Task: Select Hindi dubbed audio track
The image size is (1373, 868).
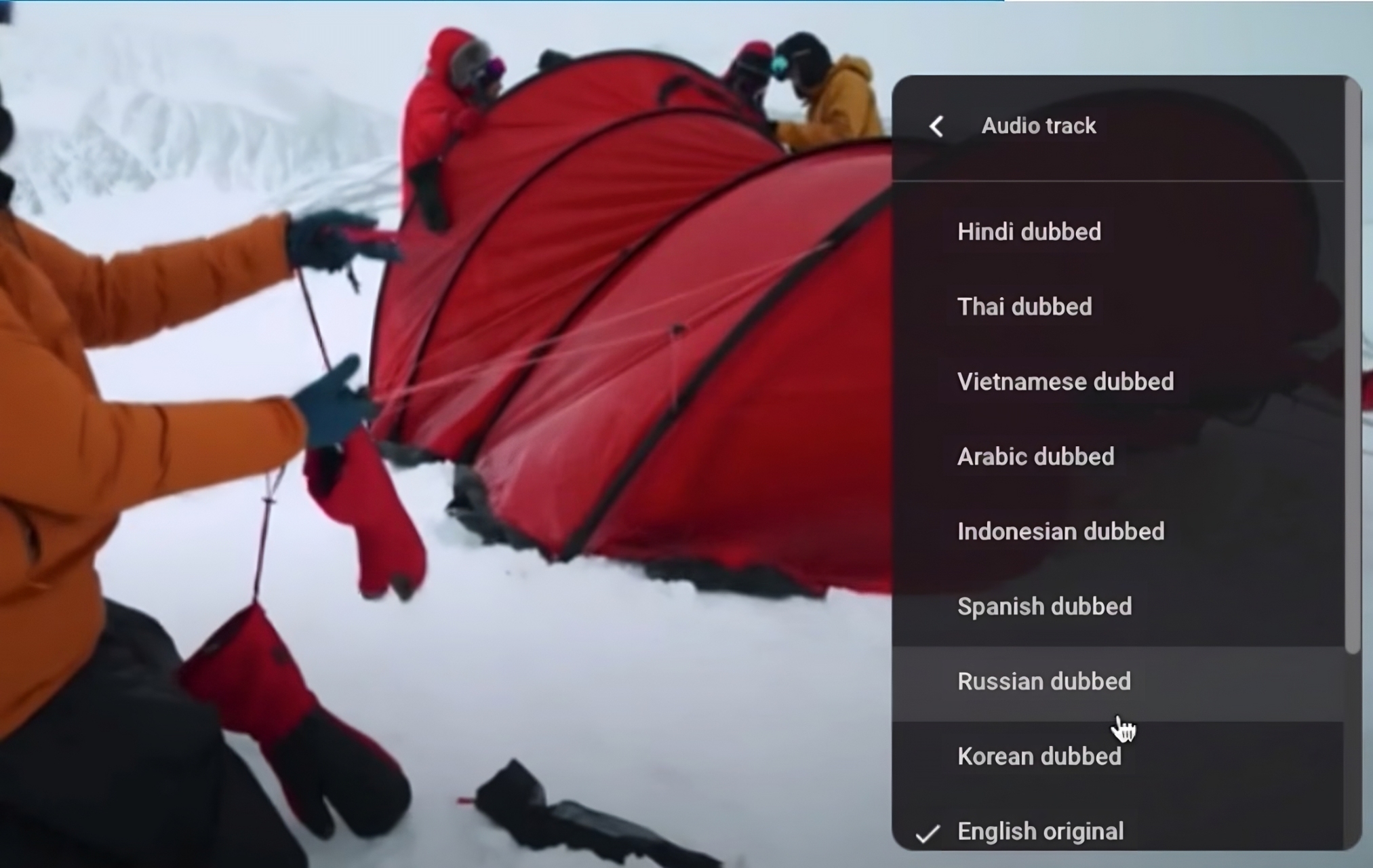Action: tap(1030, 232)
